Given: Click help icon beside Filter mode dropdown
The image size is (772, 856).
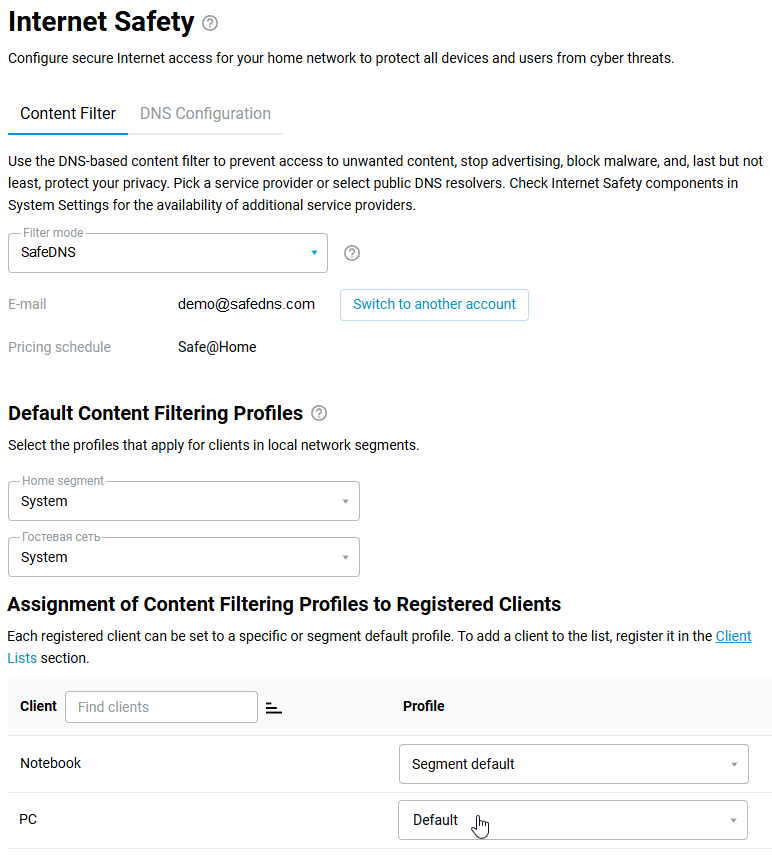Looking at the screenshot, I should pyautogui.click(x=352, y=253).
